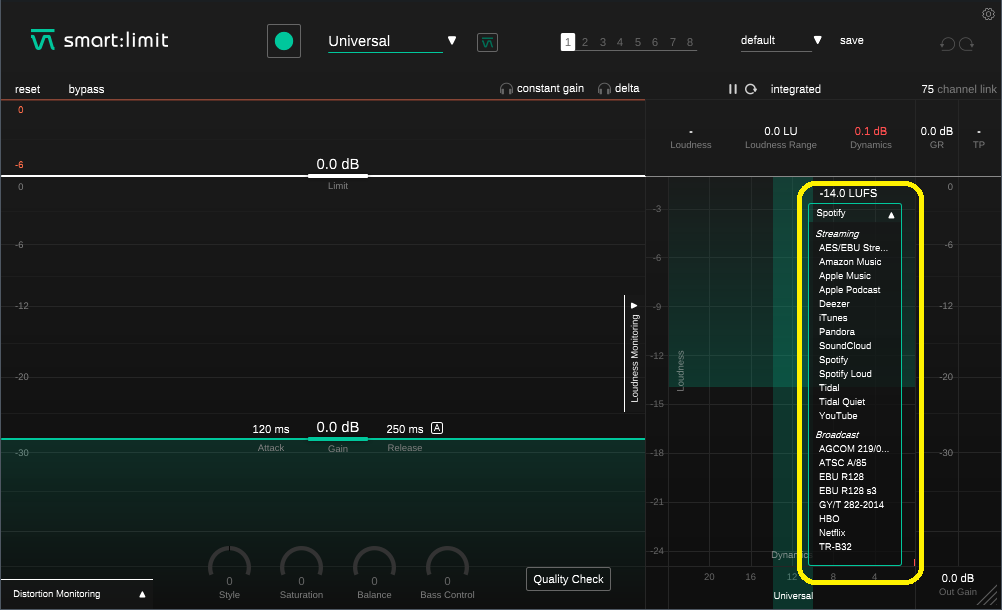
Task: Click the Gain line handle
Action: [x=337, y=439]
